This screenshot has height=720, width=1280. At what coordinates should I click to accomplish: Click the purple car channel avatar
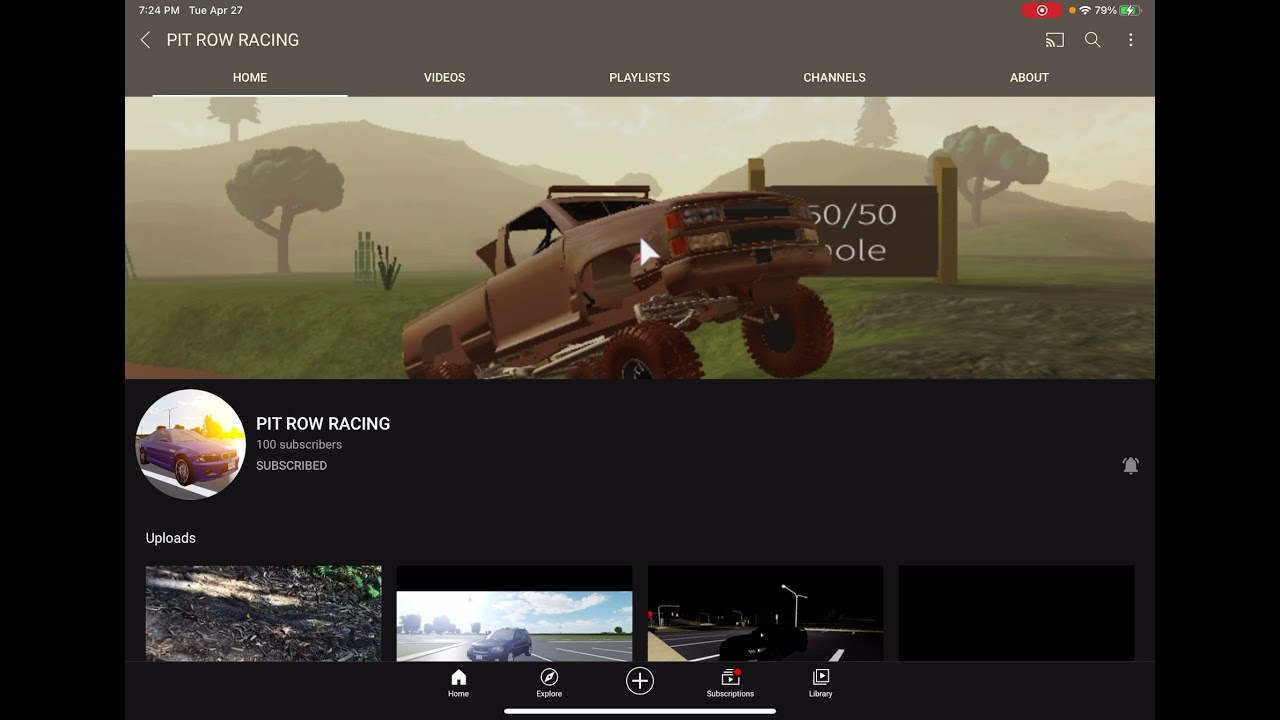[x=190, y=445]
